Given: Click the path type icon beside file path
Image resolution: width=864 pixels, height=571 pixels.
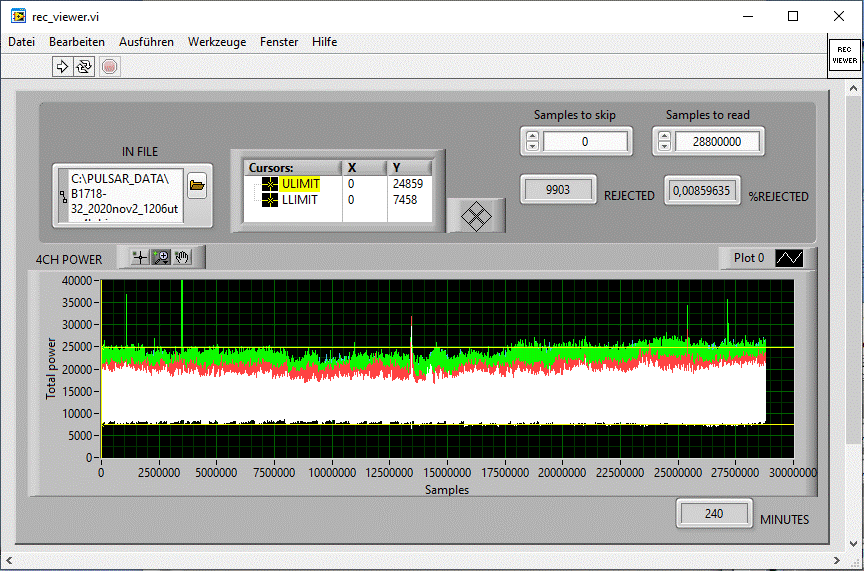Looking at the screenshot, I should tap(64, 196).
